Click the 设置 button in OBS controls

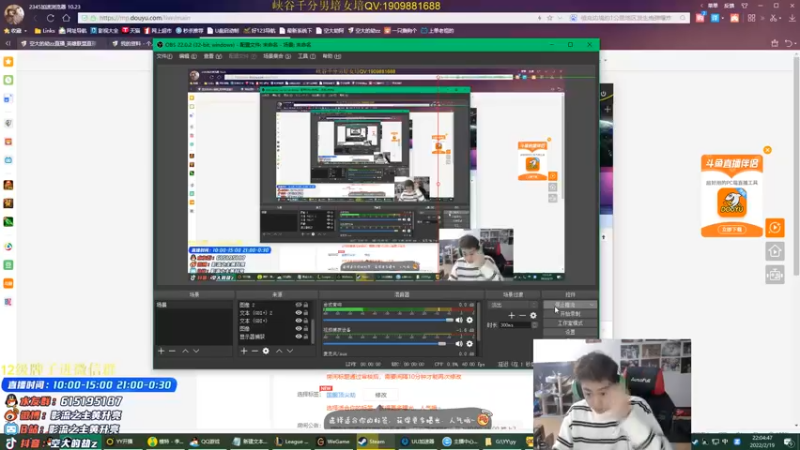coord(569,332)
